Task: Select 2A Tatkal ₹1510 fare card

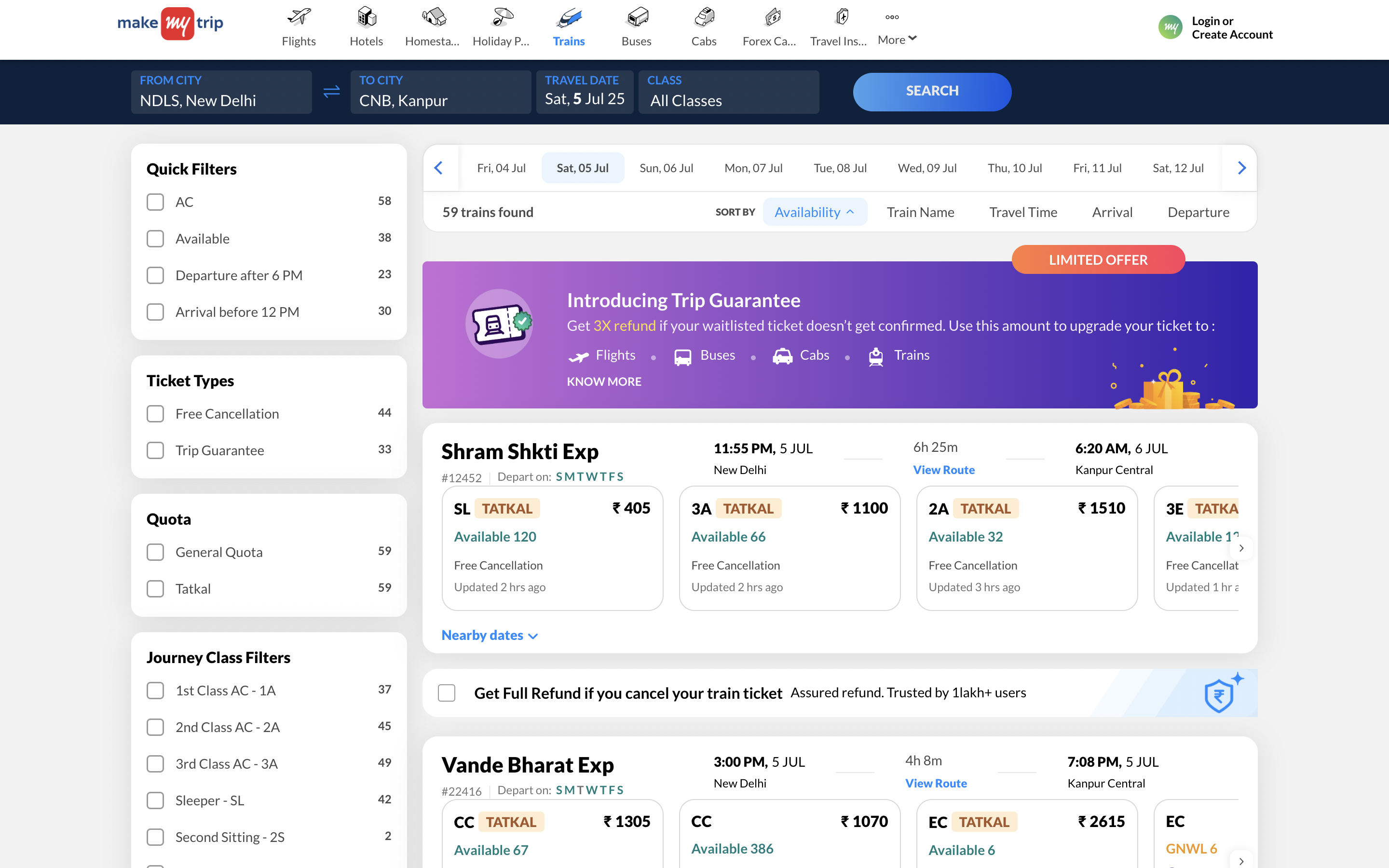Action: click(x=1027, y=548)
